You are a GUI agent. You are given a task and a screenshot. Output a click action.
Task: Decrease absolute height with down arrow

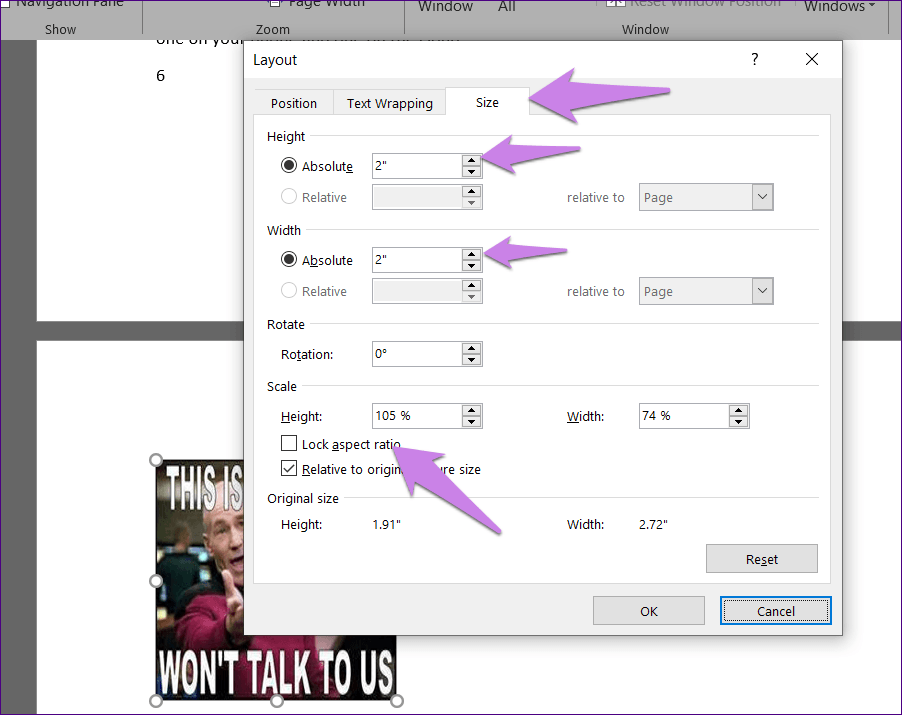pos(471,172)
